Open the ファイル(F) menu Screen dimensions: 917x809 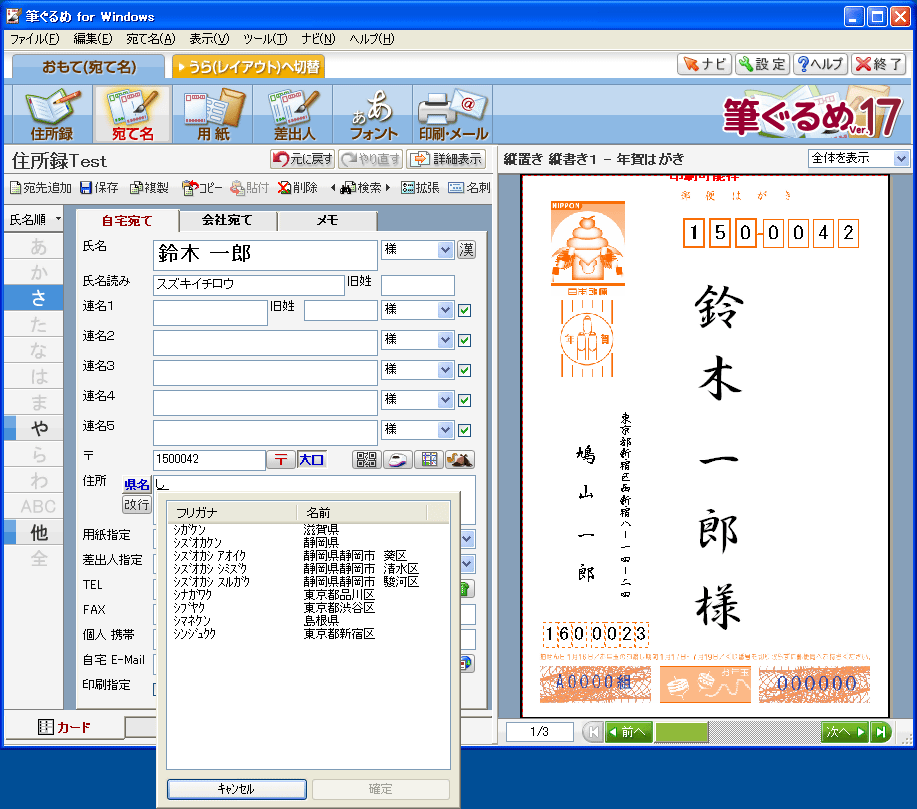point(35,39)
